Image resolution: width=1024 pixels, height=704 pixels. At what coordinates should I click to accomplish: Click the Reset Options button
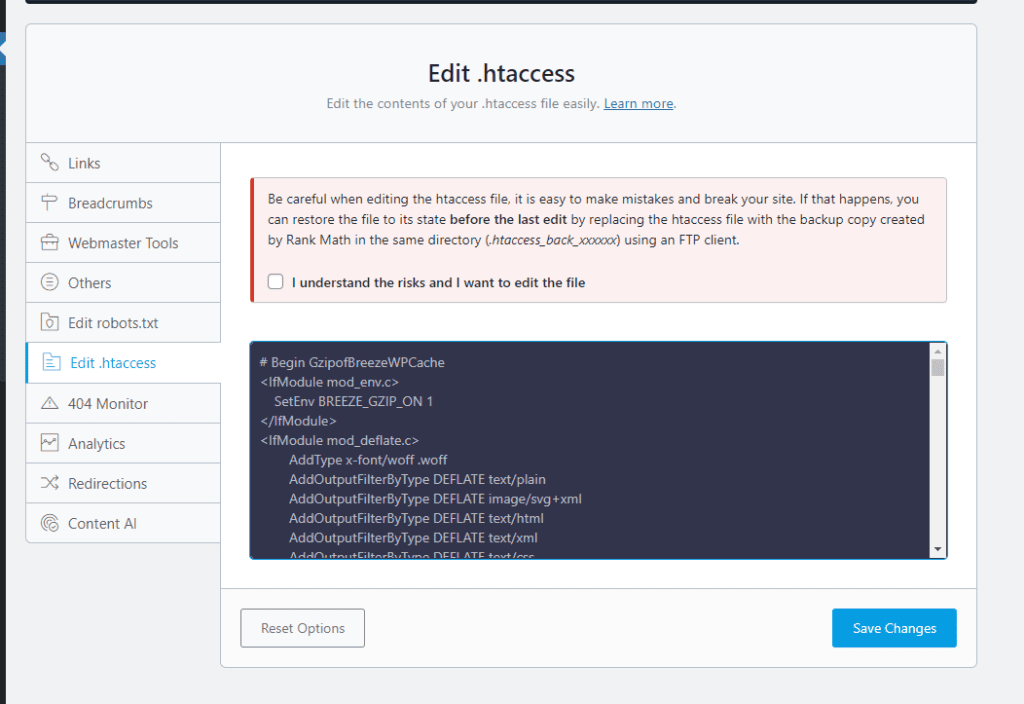pos(302,628)
